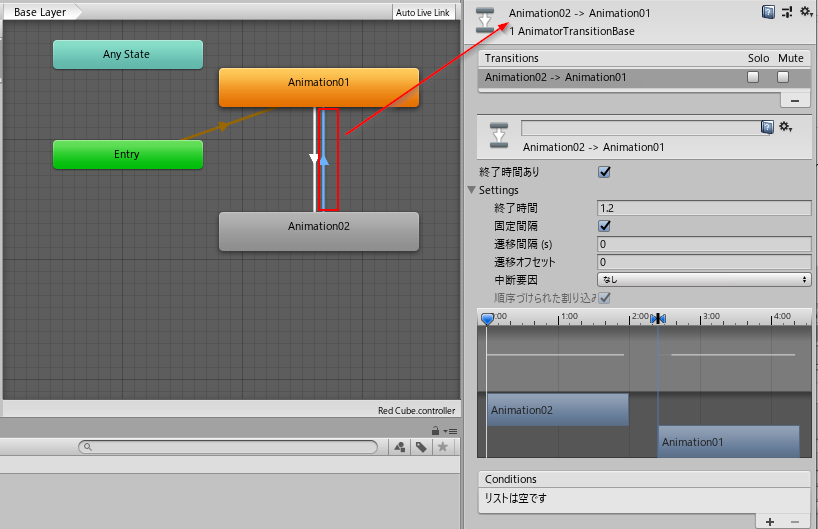Click the transition icon beside the name field

point(499,136)
